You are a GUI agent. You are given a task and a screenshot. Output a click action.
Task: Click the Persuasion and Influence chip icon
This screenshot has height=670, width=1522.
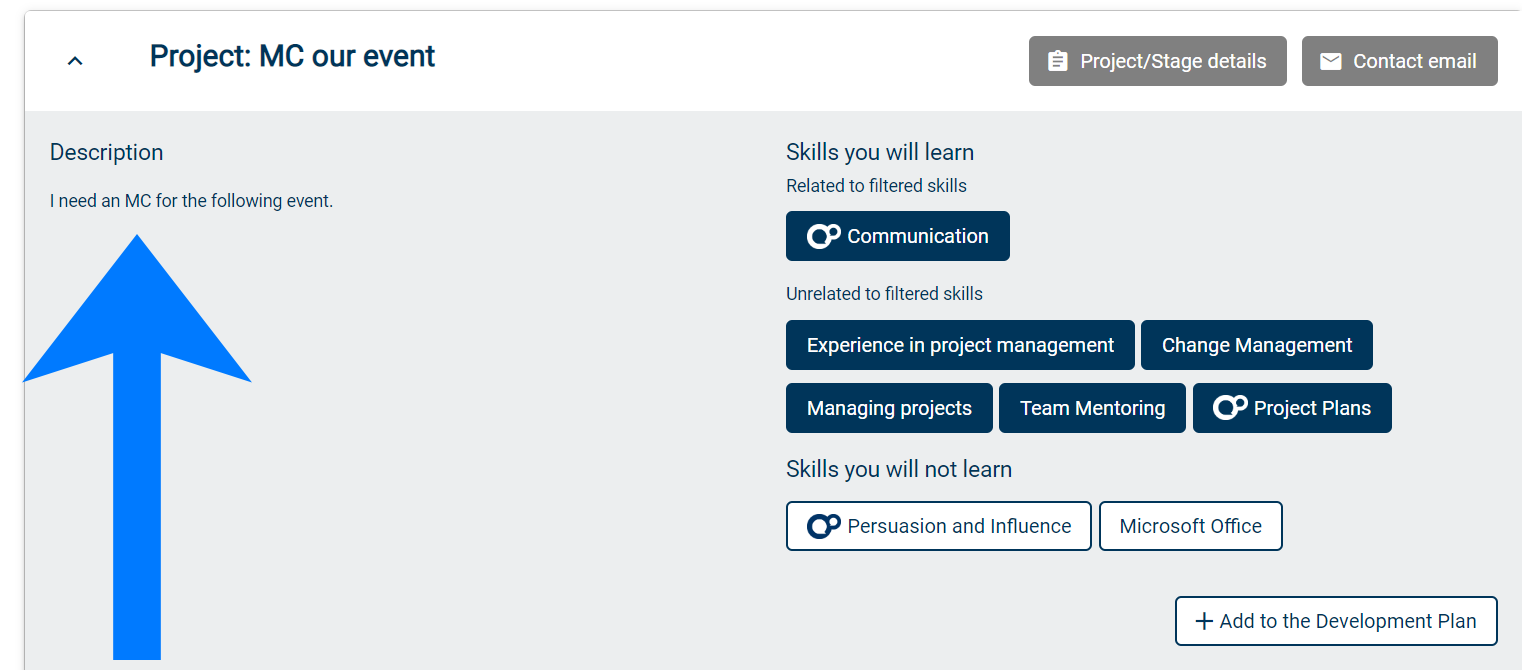(x=823, y=526)
